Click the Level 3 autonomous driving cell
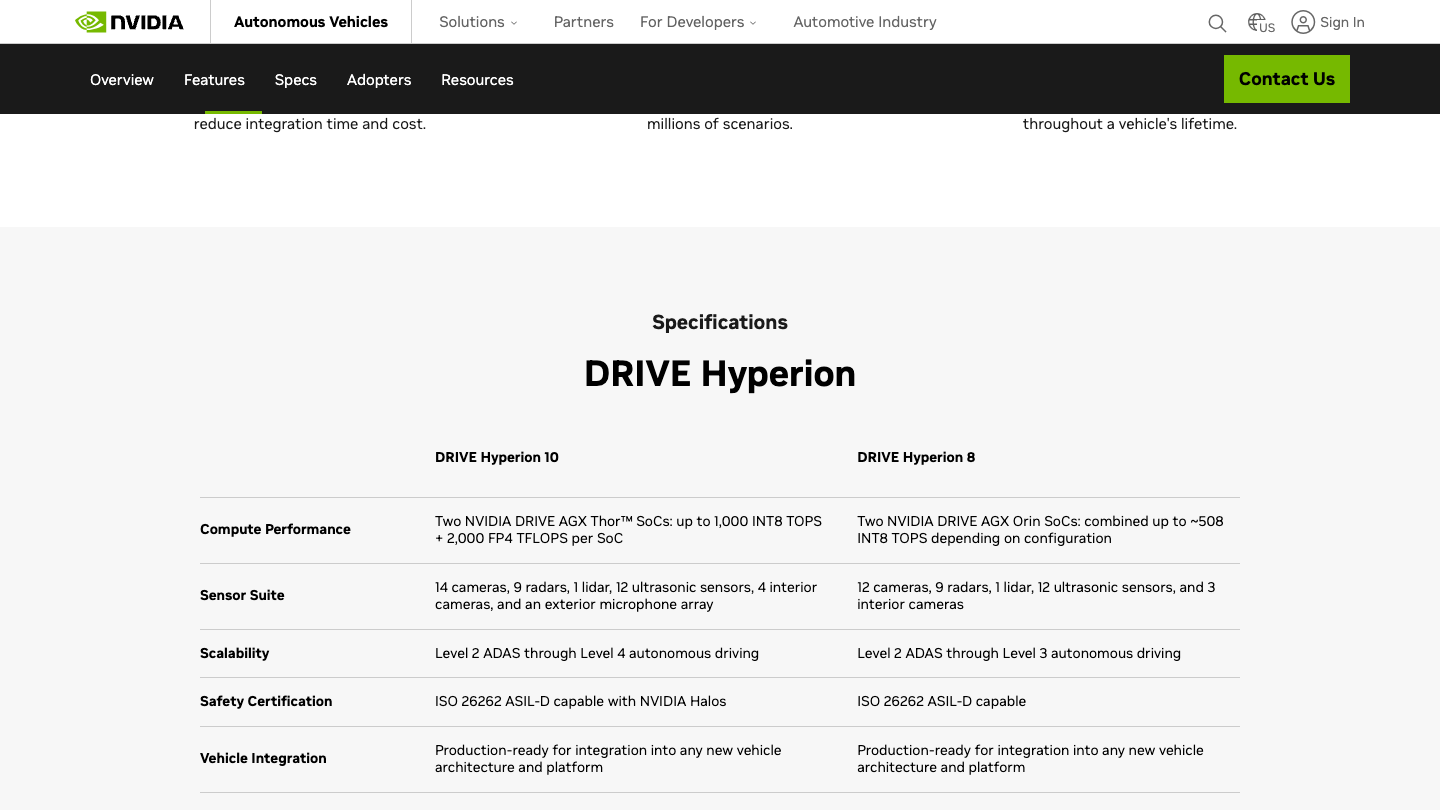 pos(1019,653)
